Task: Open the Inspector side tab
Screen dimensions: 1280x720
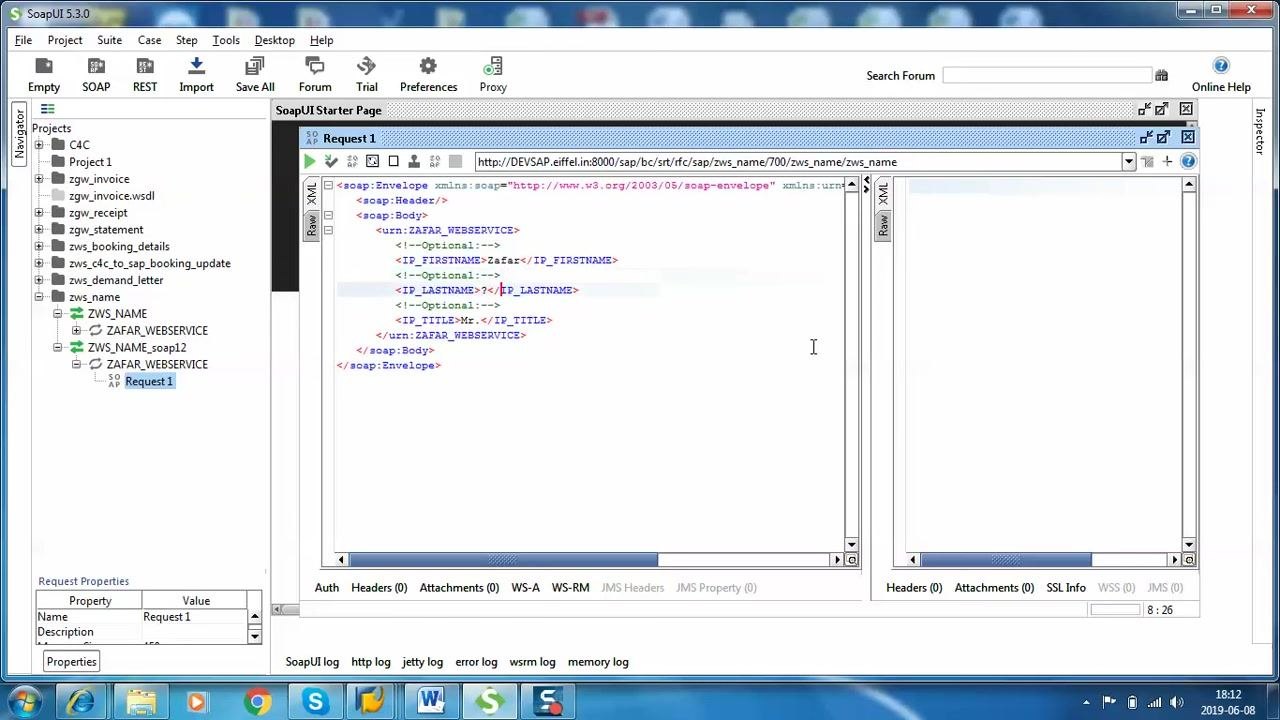Action: click(1260, 131)
